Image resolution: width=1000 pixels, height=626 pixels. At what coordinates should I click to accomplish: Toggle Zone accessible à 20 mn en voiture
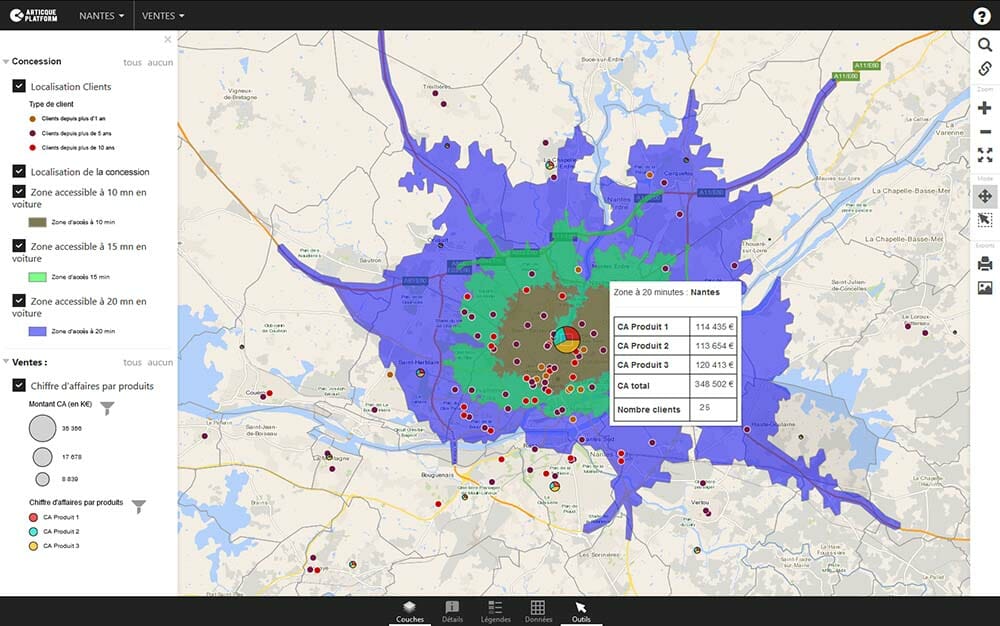coord(19,301)
